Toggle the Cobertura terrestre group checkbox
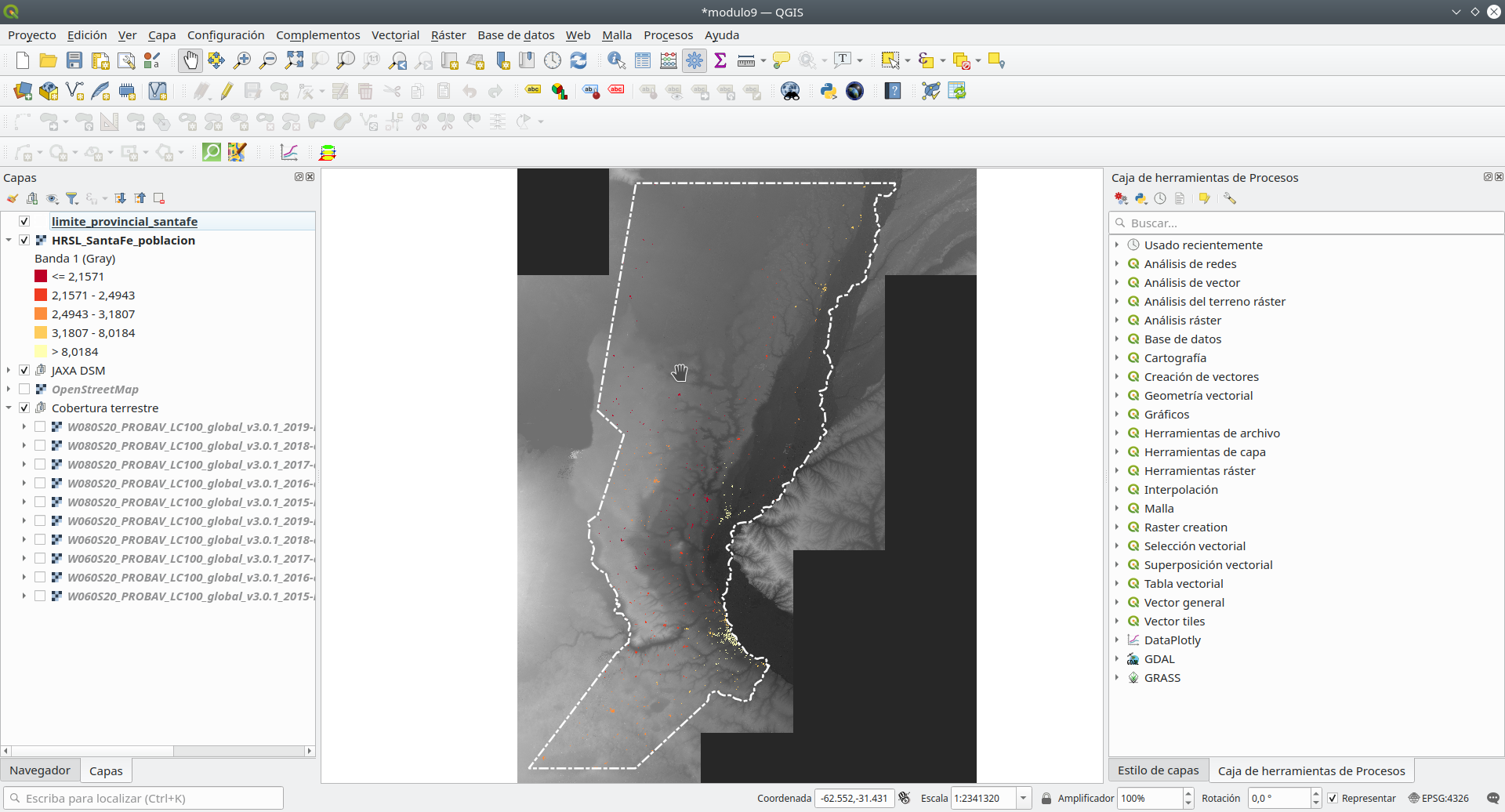 pos(24,408)
